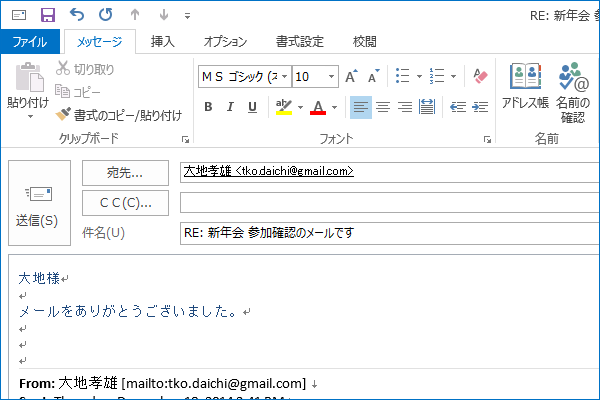Open the オプション tab
This screenshot has height=400, width=600.
click(225, 41)
